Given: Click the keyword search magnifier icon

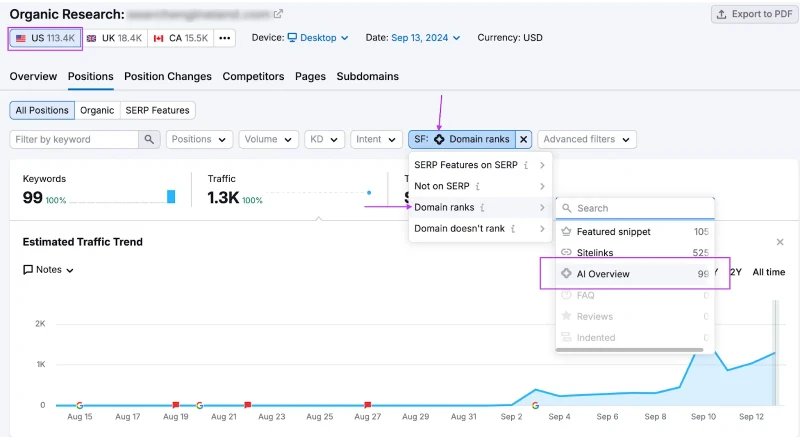Looking at the screenshot, I should coord(149,139).
